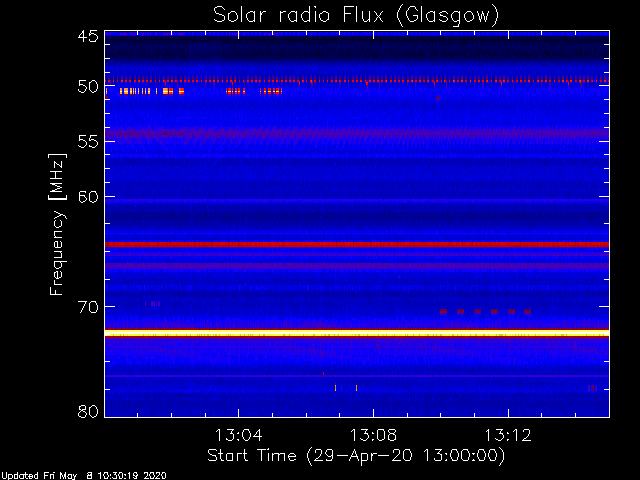Image resolution: width=640 pixels, height=480 pixels.
Task: Click the 13:12 time tick label
Action: (508, 435)
